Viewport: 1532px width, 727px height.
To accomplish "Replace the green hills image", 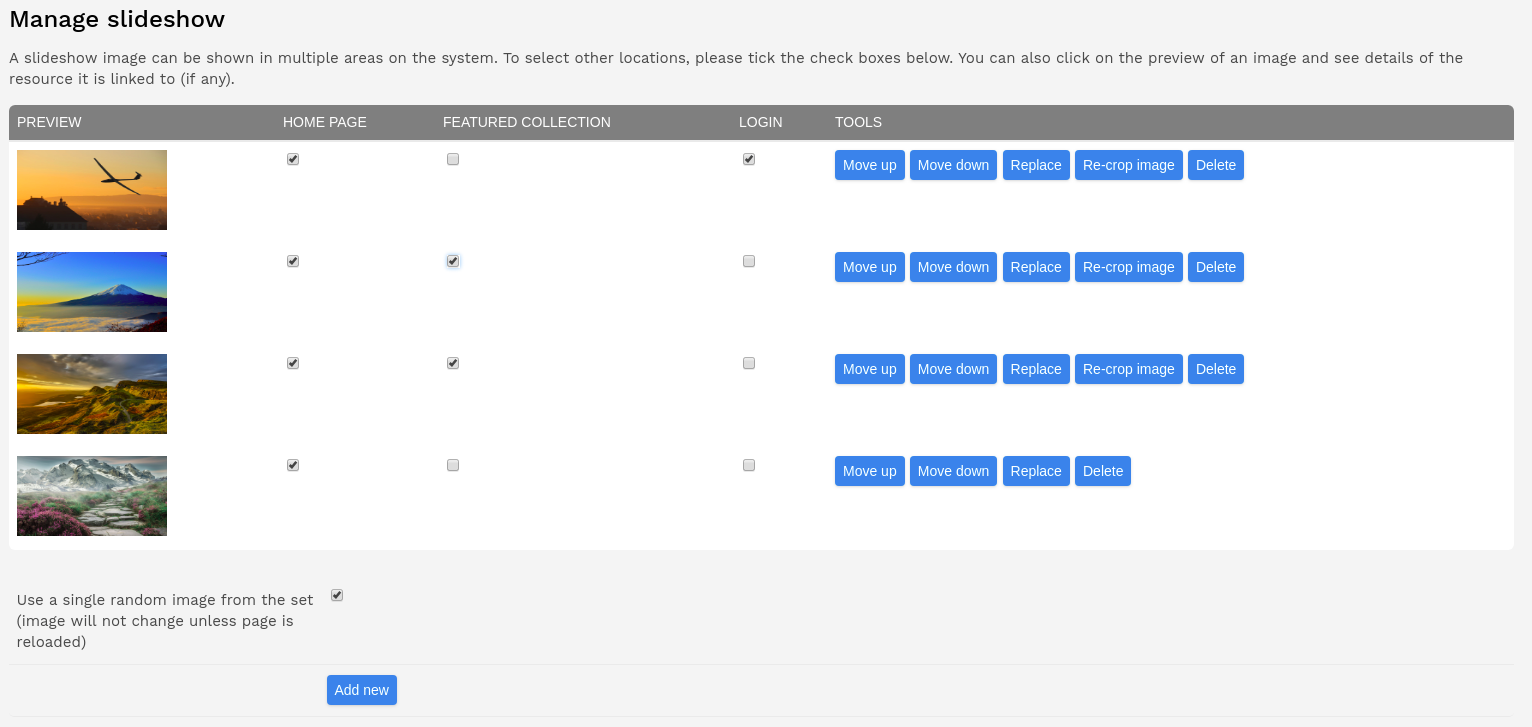I will click(1036, 369).
